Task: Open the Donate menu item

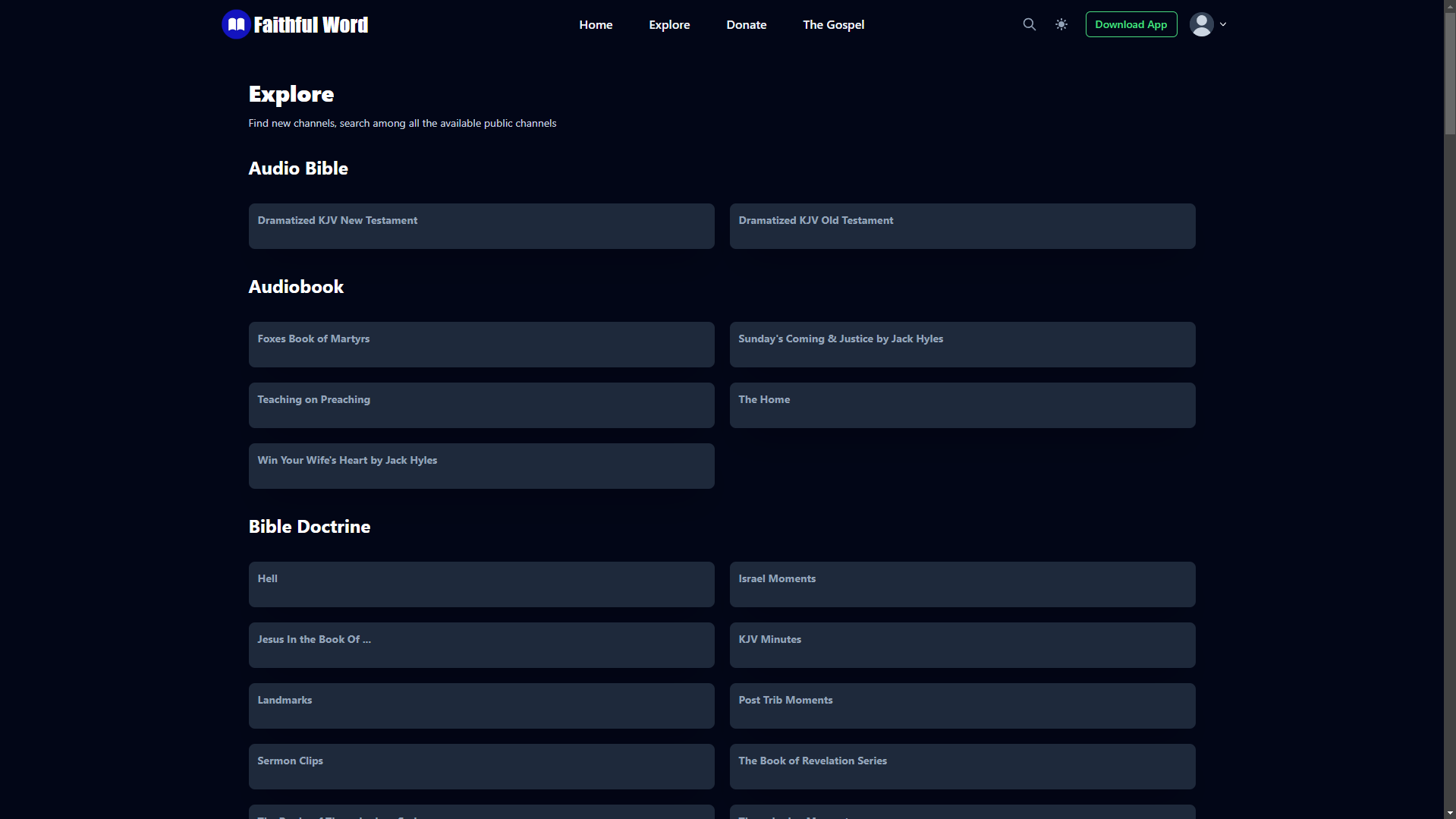Action: 746,24
